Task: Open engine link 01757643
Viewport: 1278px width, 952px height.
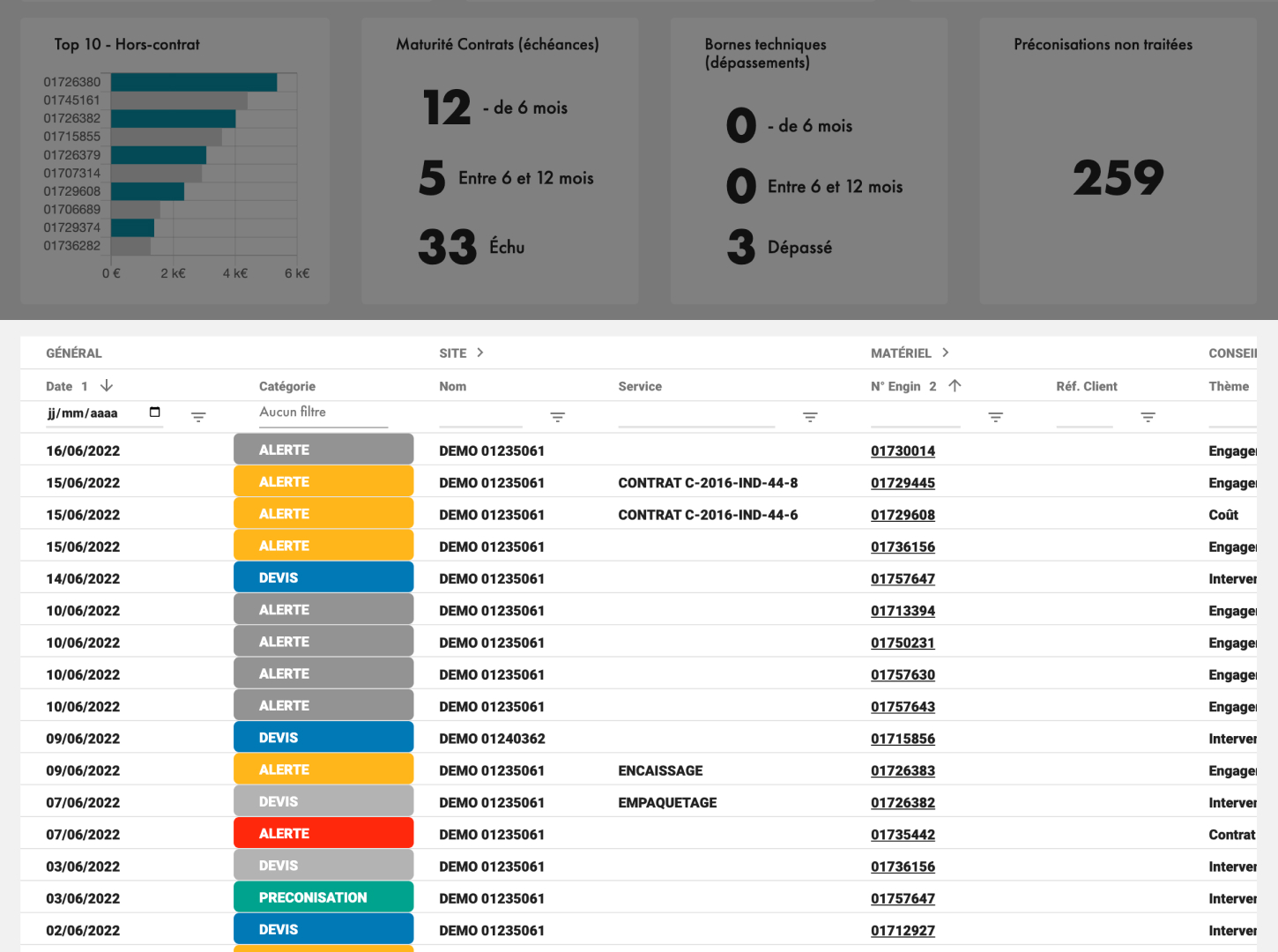Action: pos(903,707)
